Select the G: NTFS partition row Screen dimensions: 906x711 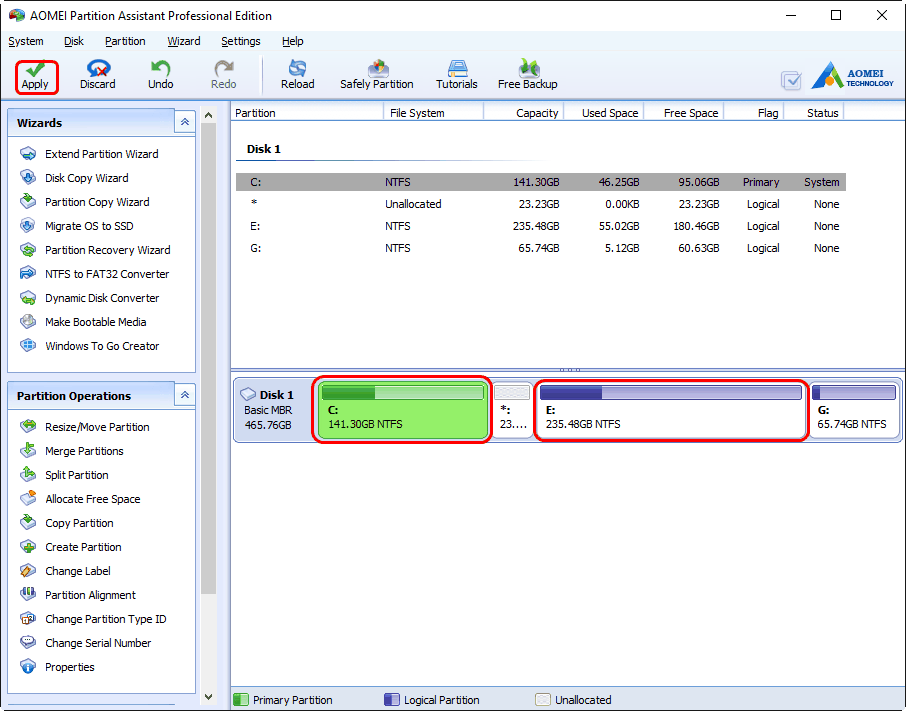pos(541,248)
